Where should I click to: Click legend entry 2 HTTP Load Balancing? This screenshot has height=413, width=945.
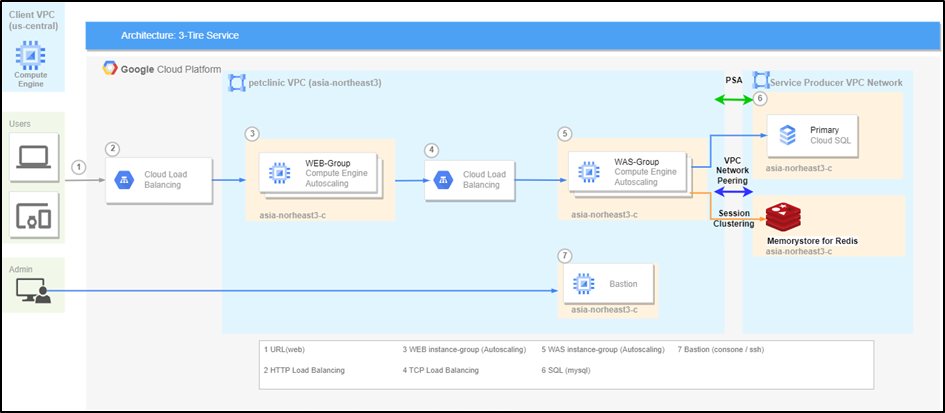point(304,370)
